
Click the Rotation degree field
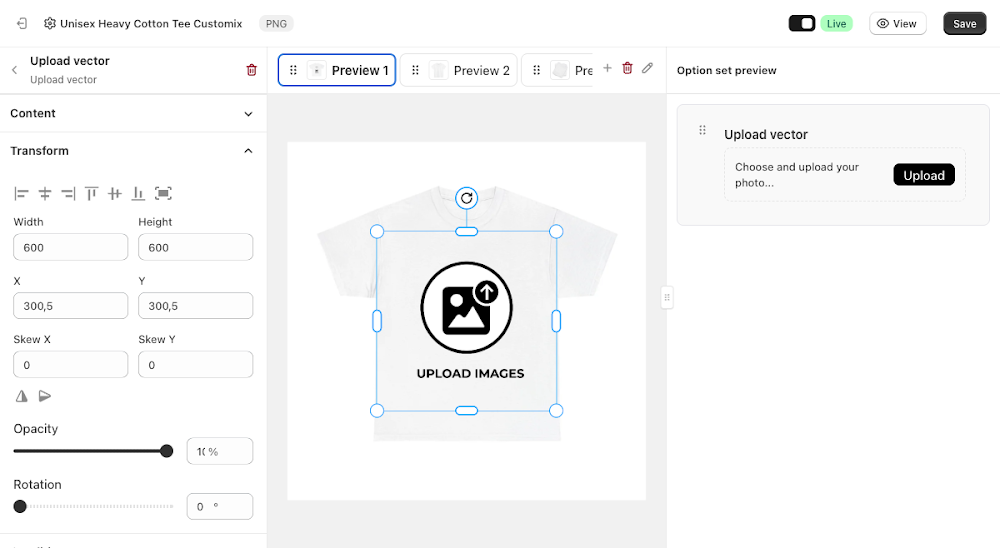tap(219, 507)
